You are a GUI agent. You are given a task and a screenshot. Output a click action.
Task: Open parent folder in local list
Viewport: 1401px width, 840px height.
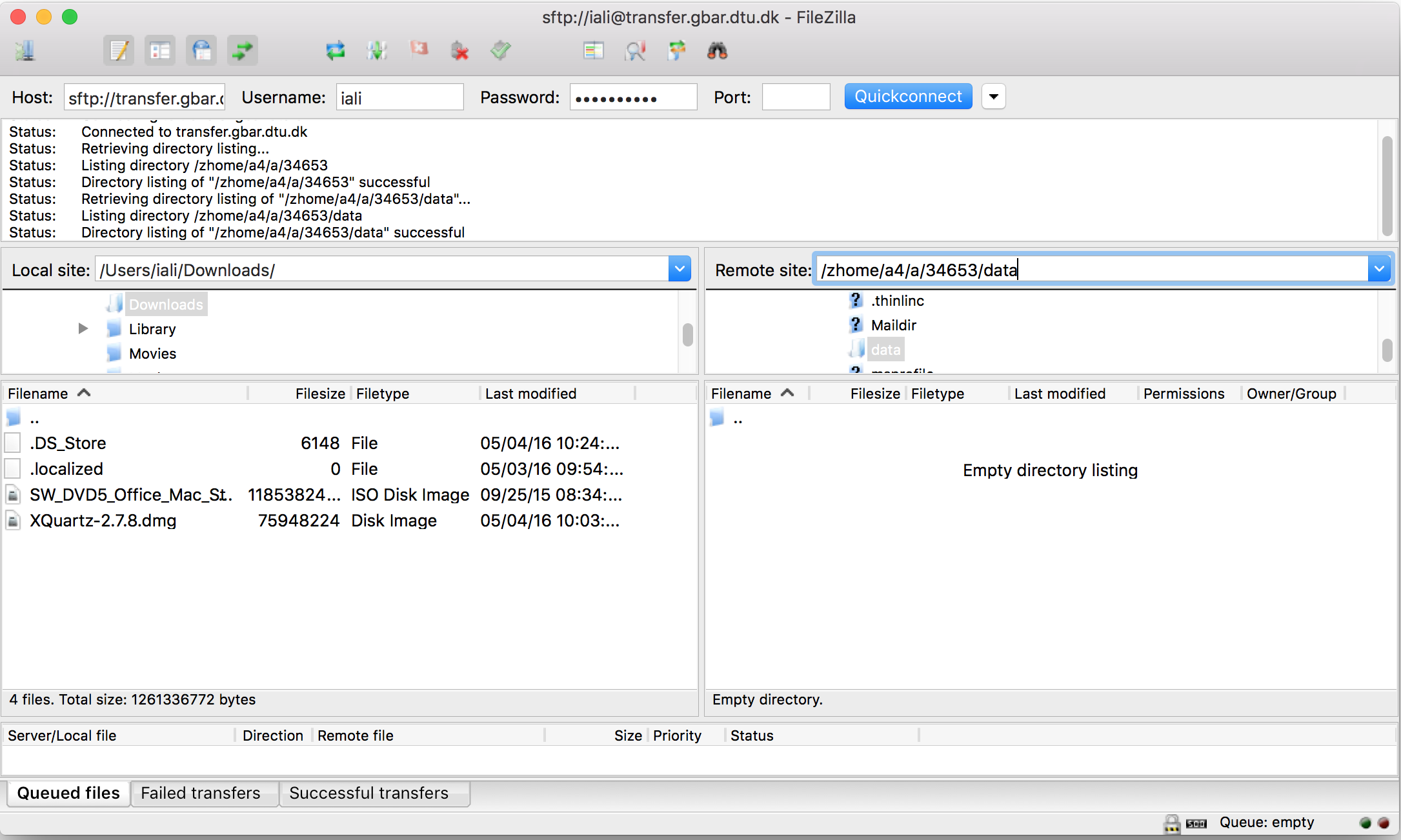click(348, 419)
